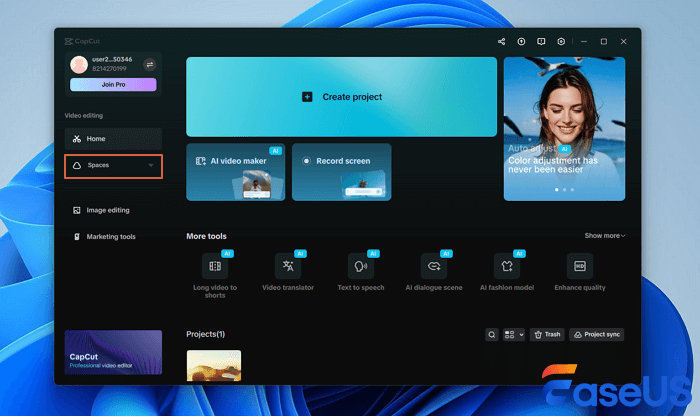Expand the Show more tools chevron
Viewport: 700px width, 416px height.
click(x=605, y=236)
